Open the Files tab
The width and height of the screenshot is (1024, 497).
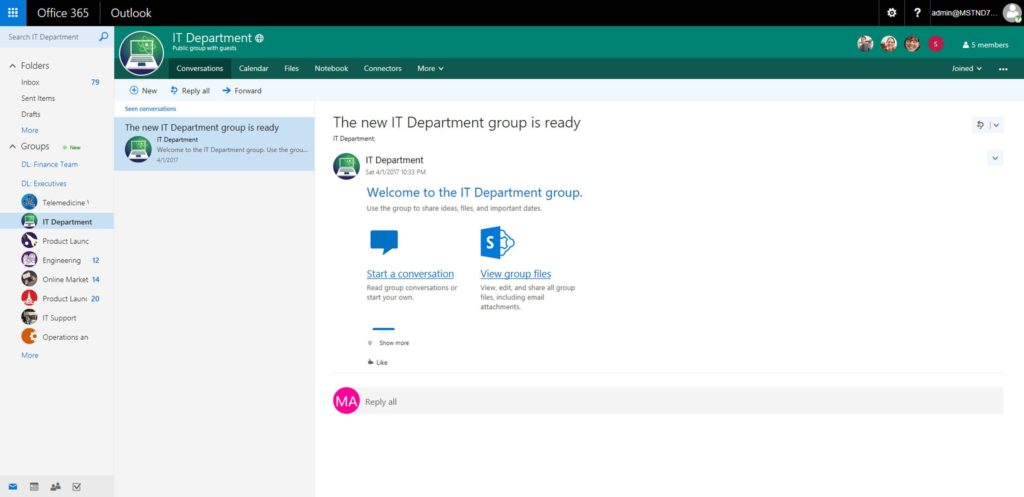pyautogui.click(x=291, y=69)
